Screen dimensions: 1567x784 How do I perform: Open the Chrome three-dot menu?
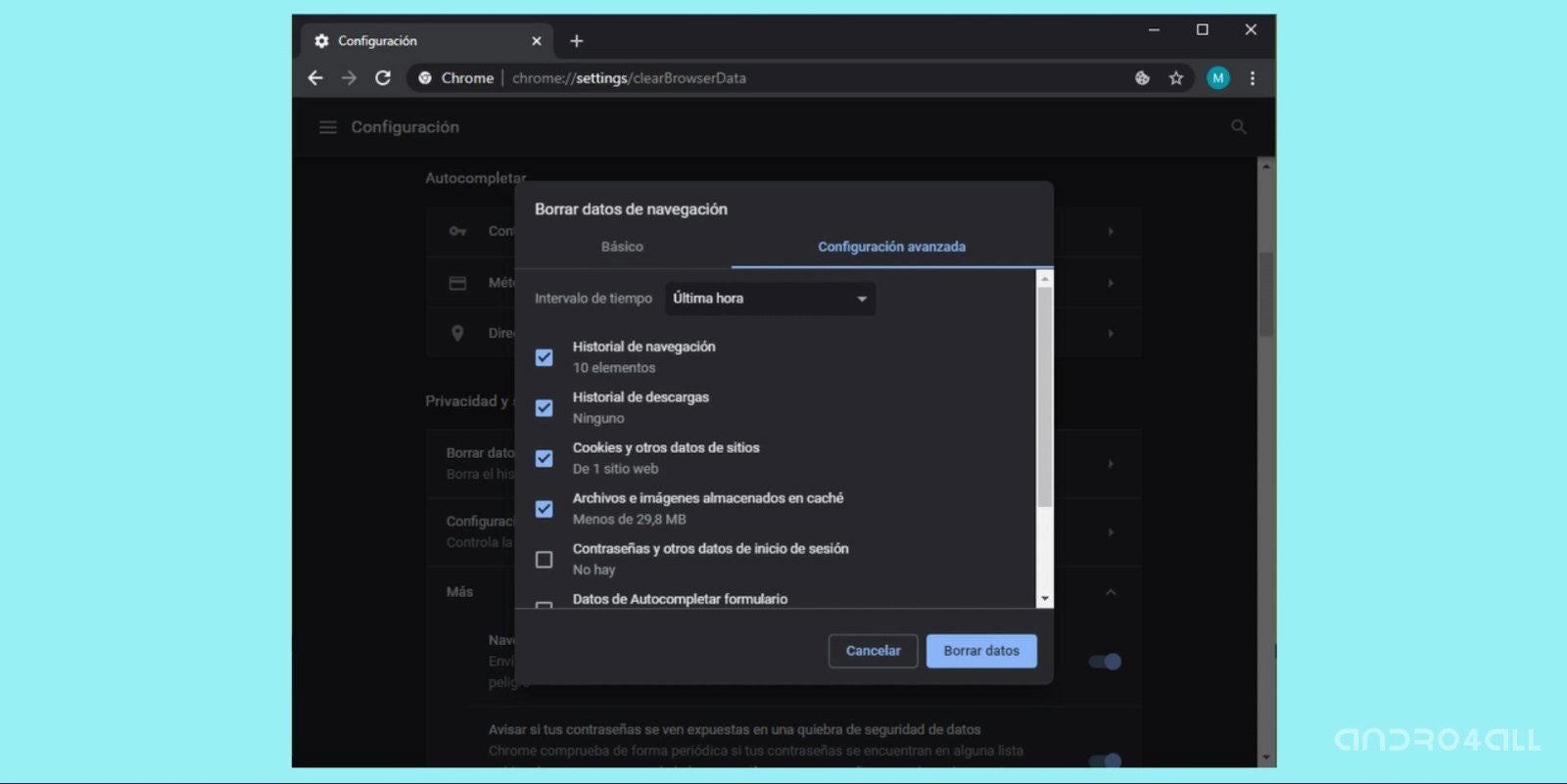1252,78
